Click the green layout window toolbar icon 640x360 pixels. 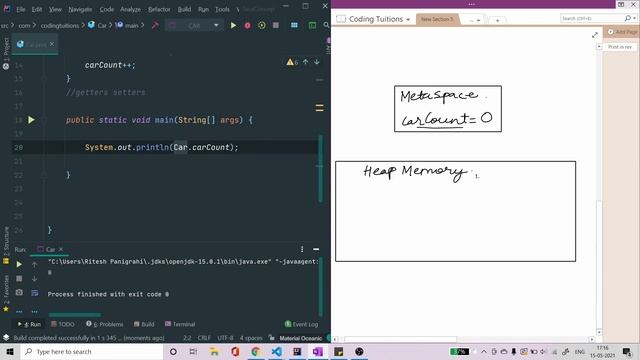[x=312, y=25]
